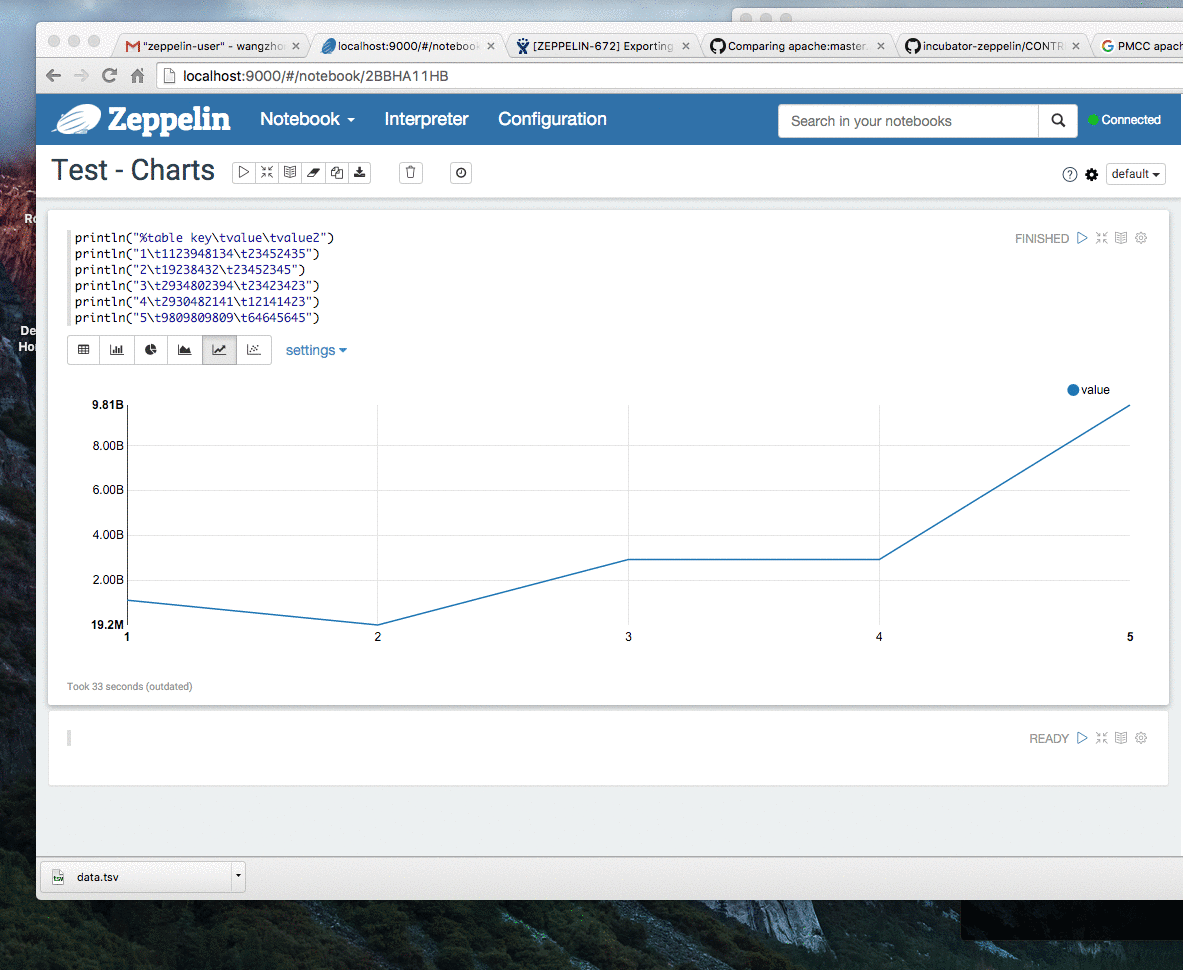Run all paragraphs in the notebook
Screen dimensions: 1183x970
coord(244,173)
